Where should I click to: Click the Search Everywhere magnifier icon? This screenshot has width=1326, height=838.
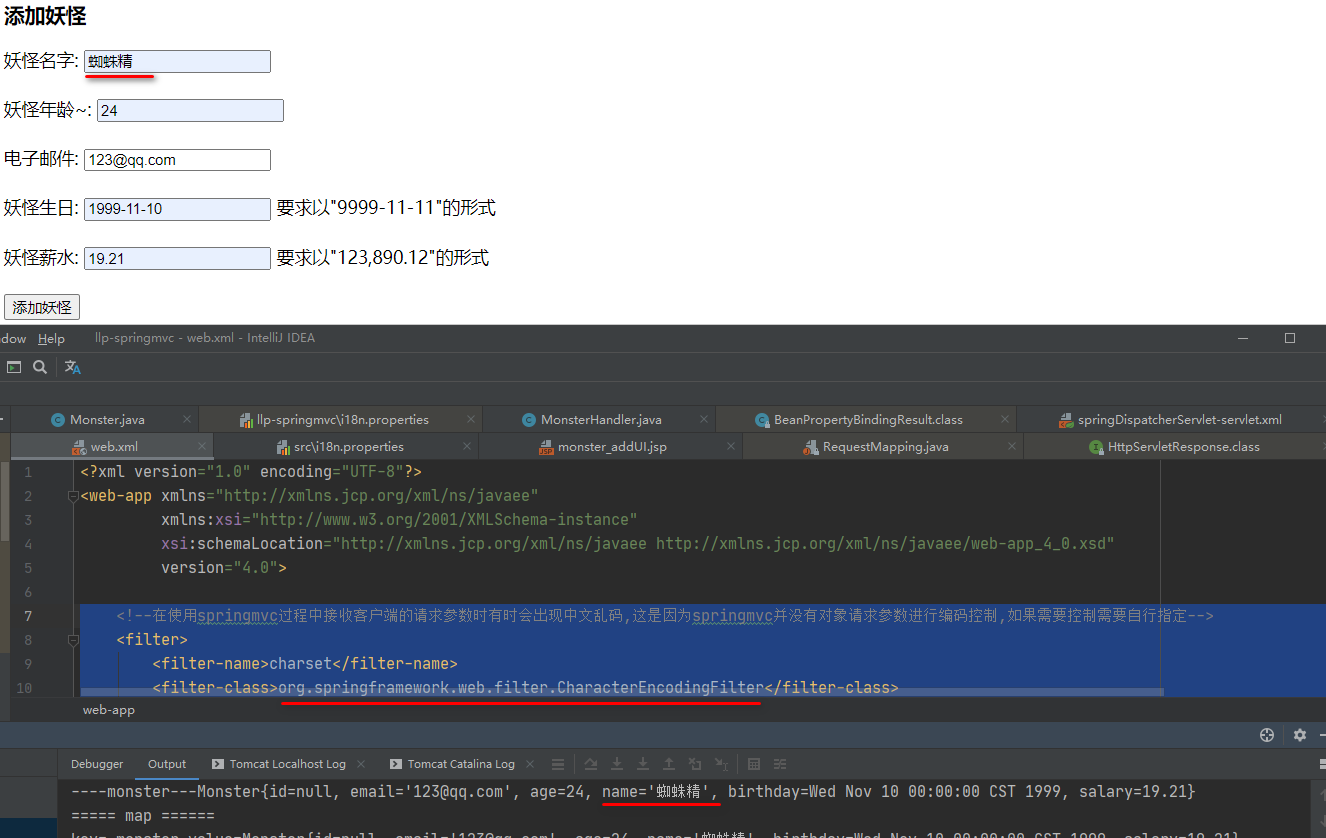(40, 367)
